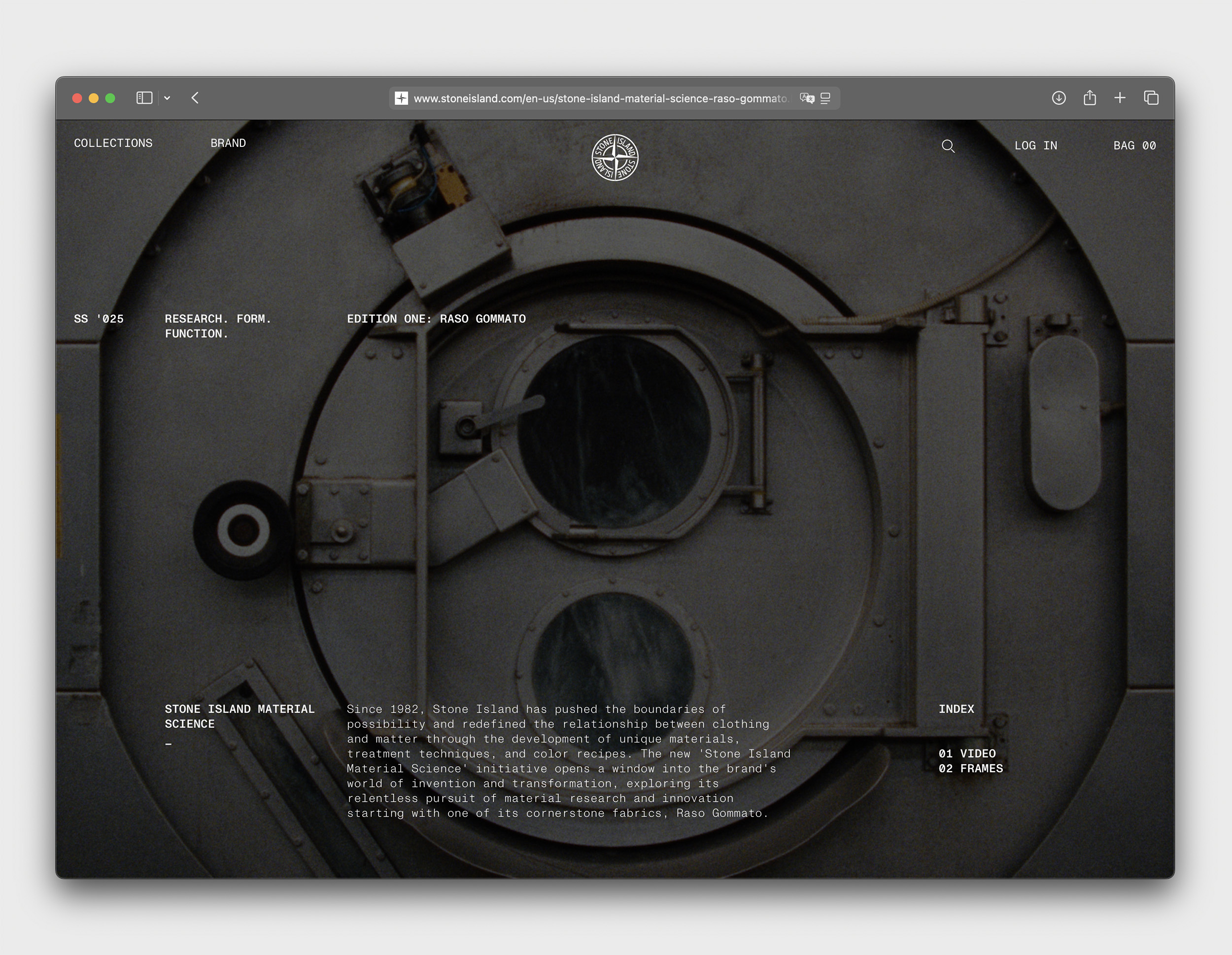This screenshot has width=1232, height=955.
Task: Focus the address bar showing stoneisland.com URL
Action: click(615, 98)
